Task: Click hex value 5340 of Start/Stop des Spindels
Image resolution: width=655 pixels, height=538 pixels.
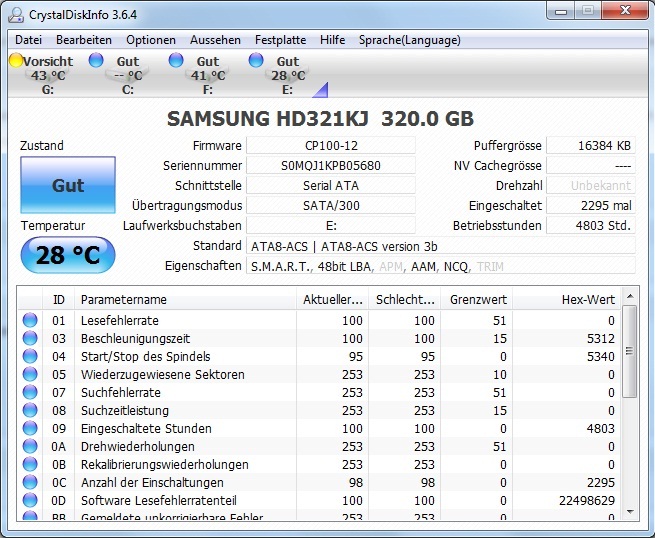Action: [x=601, y=356]
